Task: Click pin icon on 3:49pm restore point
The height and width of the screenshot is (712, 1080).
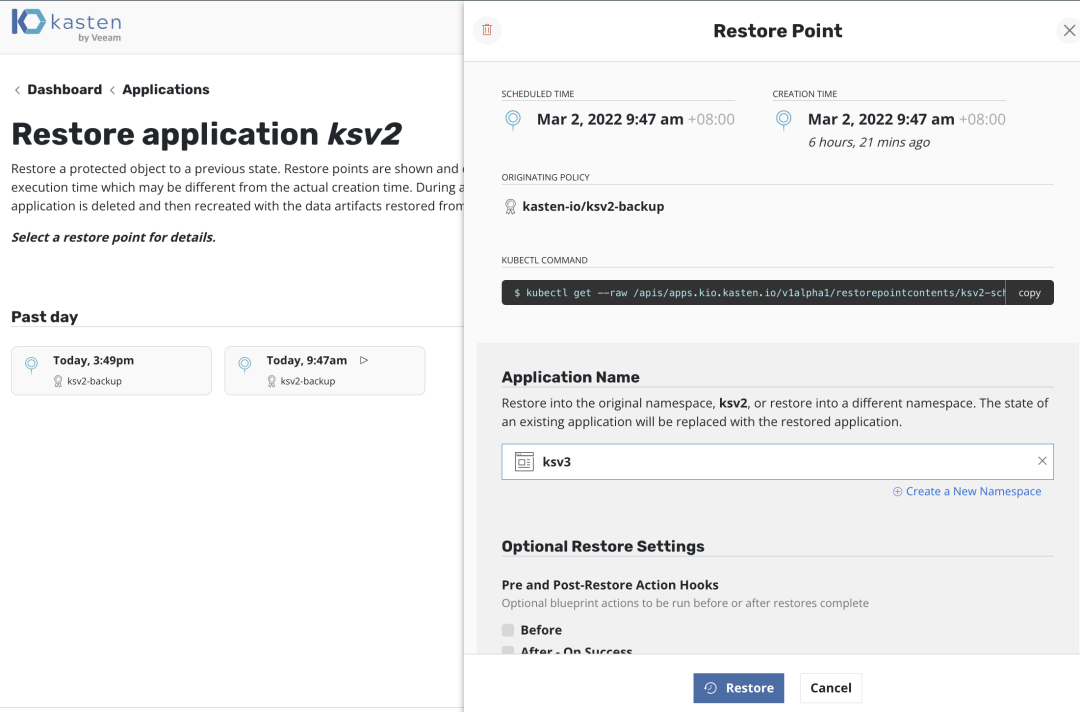Action: point(31,364)
